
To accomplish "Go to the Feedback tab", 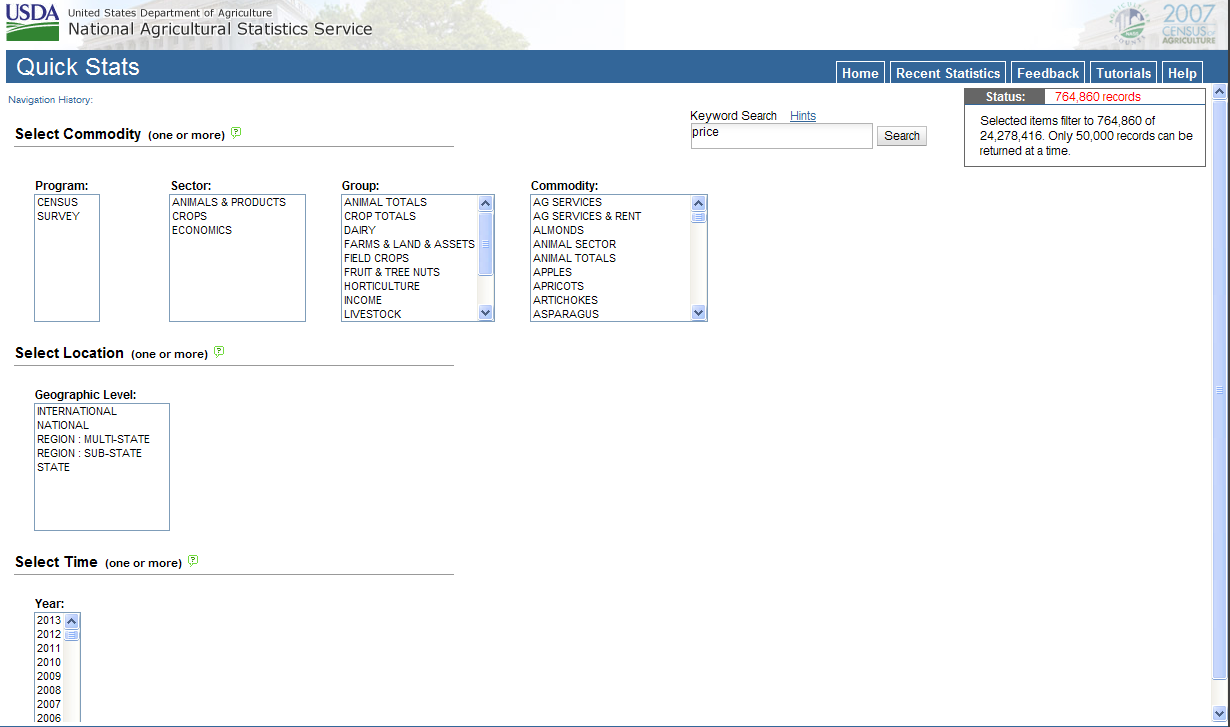I will [1048, 73].
